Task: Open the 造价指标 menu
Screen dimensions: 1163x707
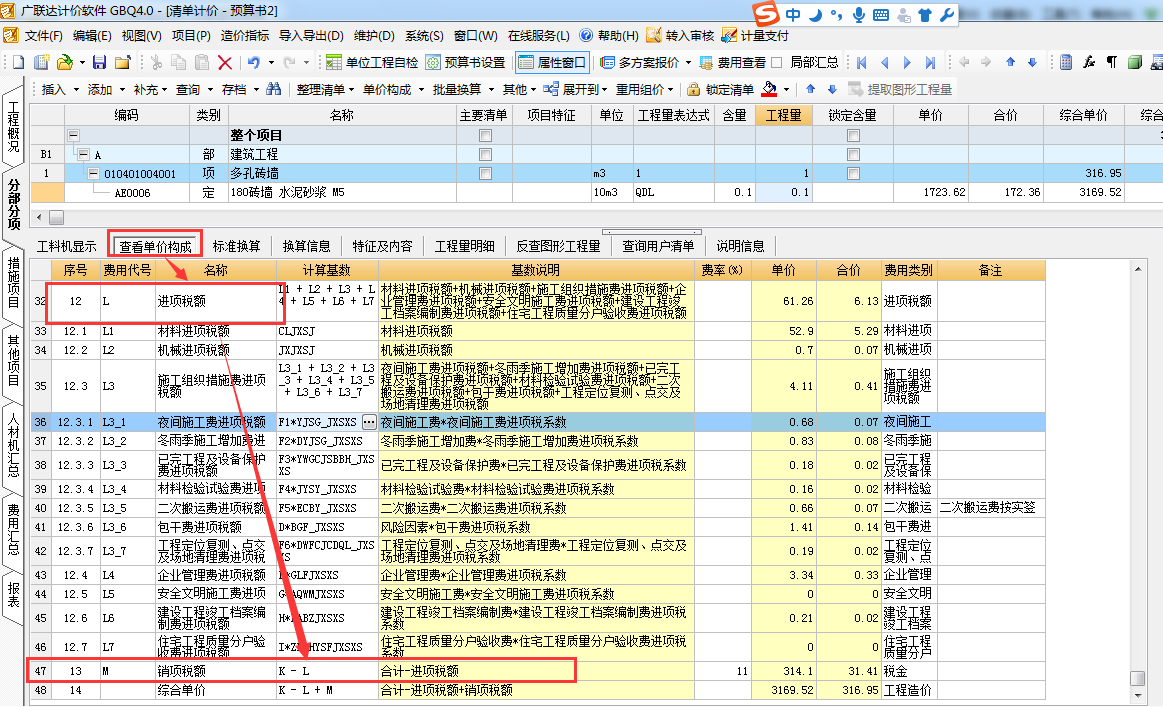Action: point(245,36)
